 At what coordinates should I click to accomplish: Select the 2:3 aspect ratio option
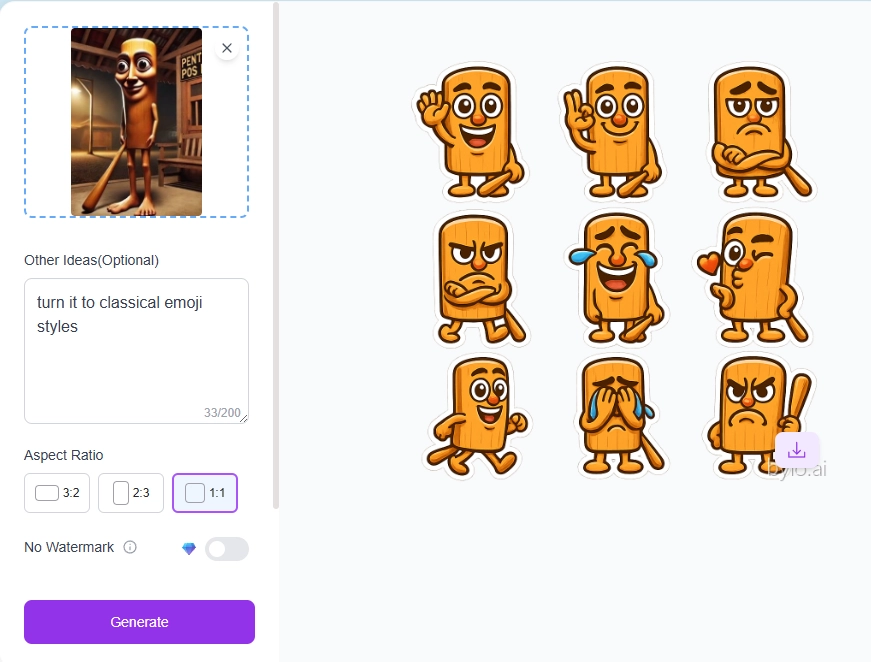[130, 492]
